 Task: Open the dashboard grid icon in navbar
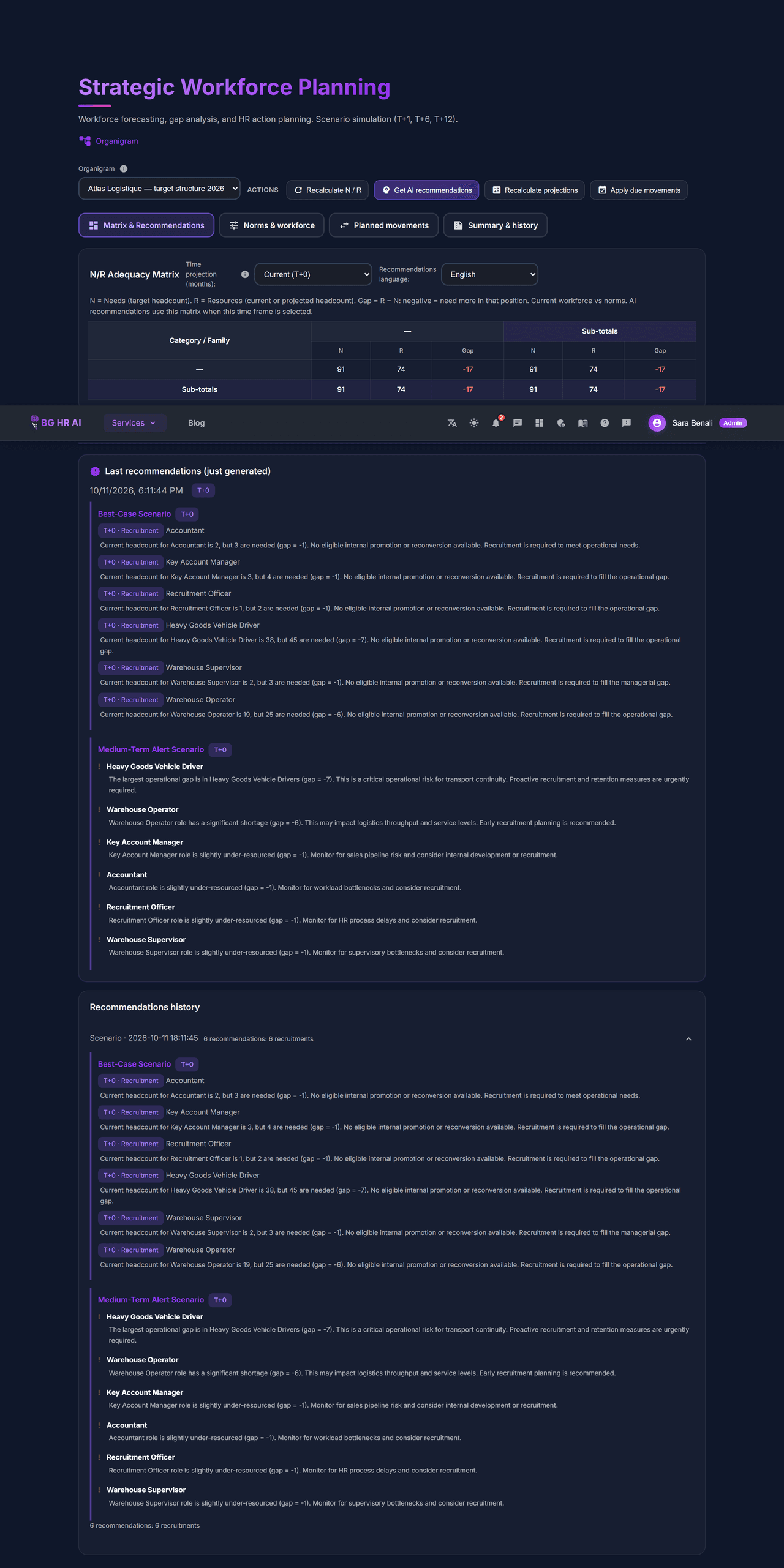tap(539, 423)
